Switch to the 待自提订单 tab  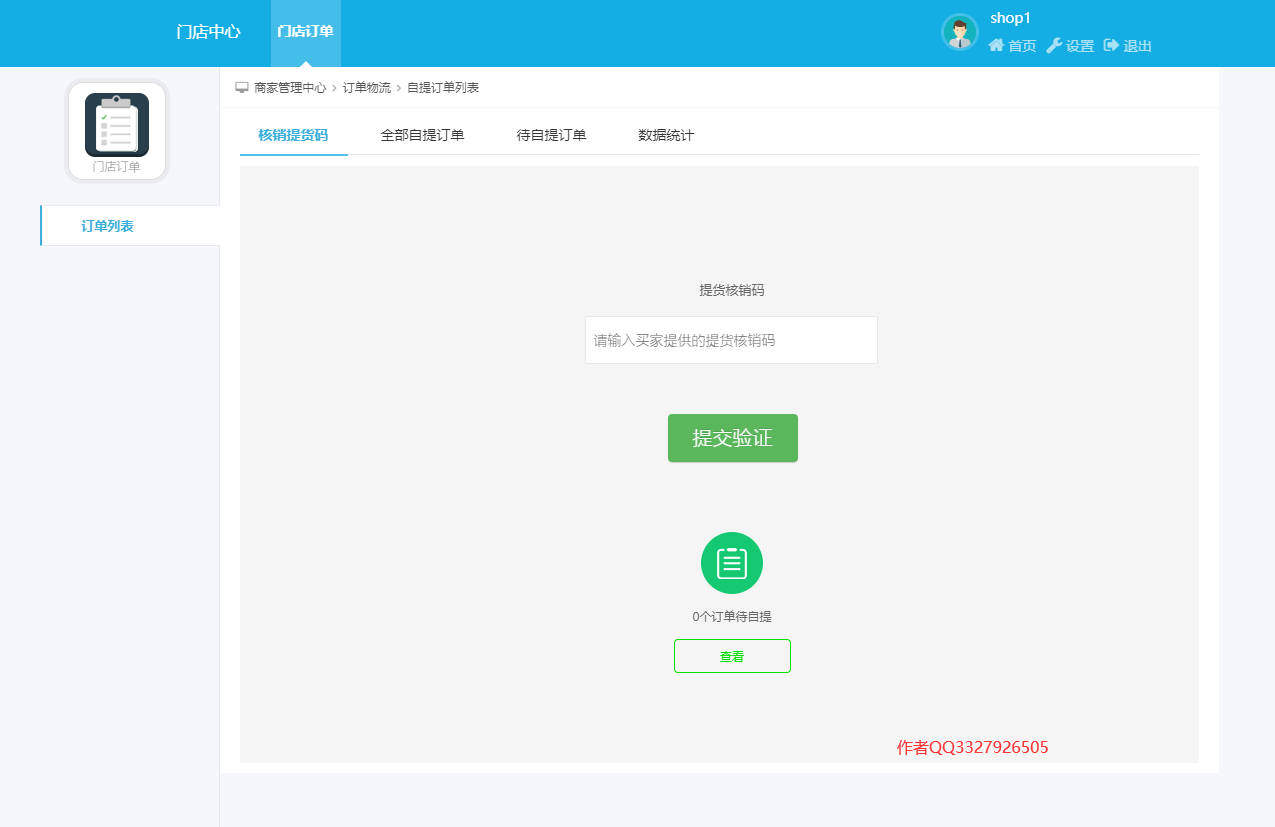tap(551, 135)
